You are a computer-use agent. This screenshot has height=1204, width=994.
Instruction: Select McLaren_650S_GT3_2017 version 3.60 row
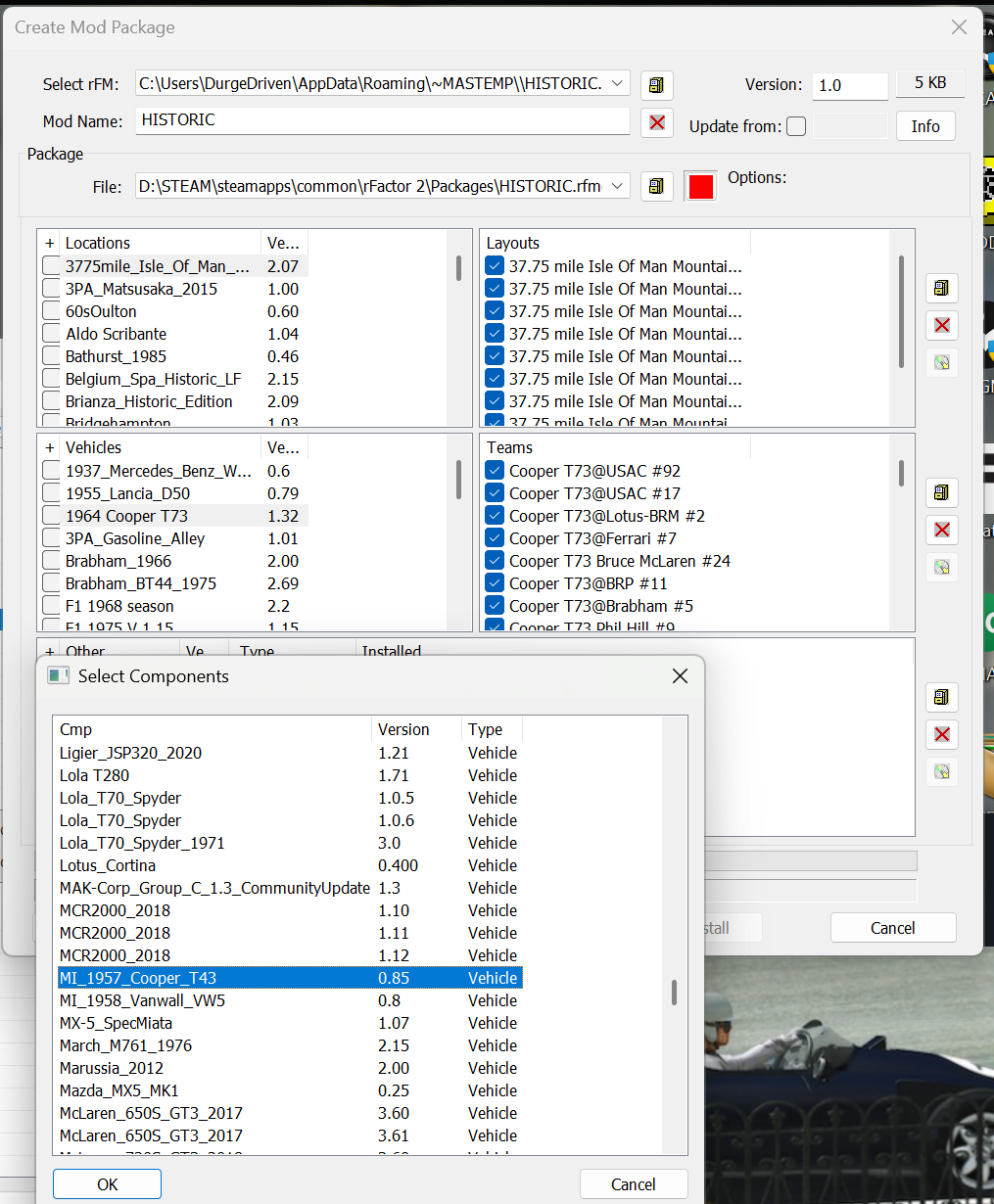point(290,1113)
